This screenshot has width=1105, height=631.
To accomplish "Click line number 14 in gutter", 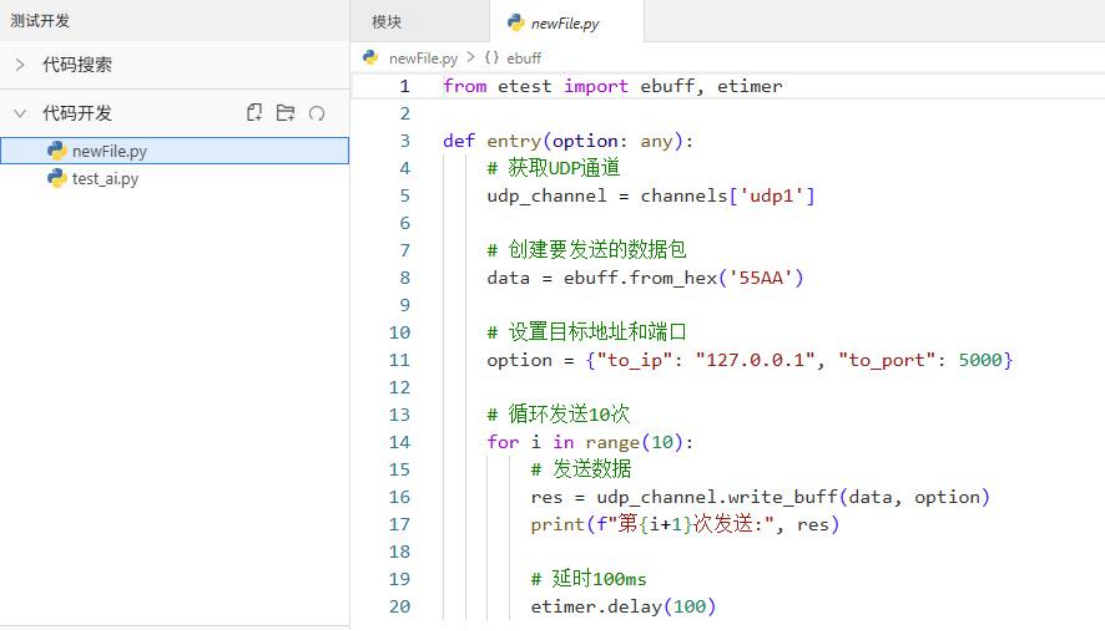I will [x=399, y=442].
